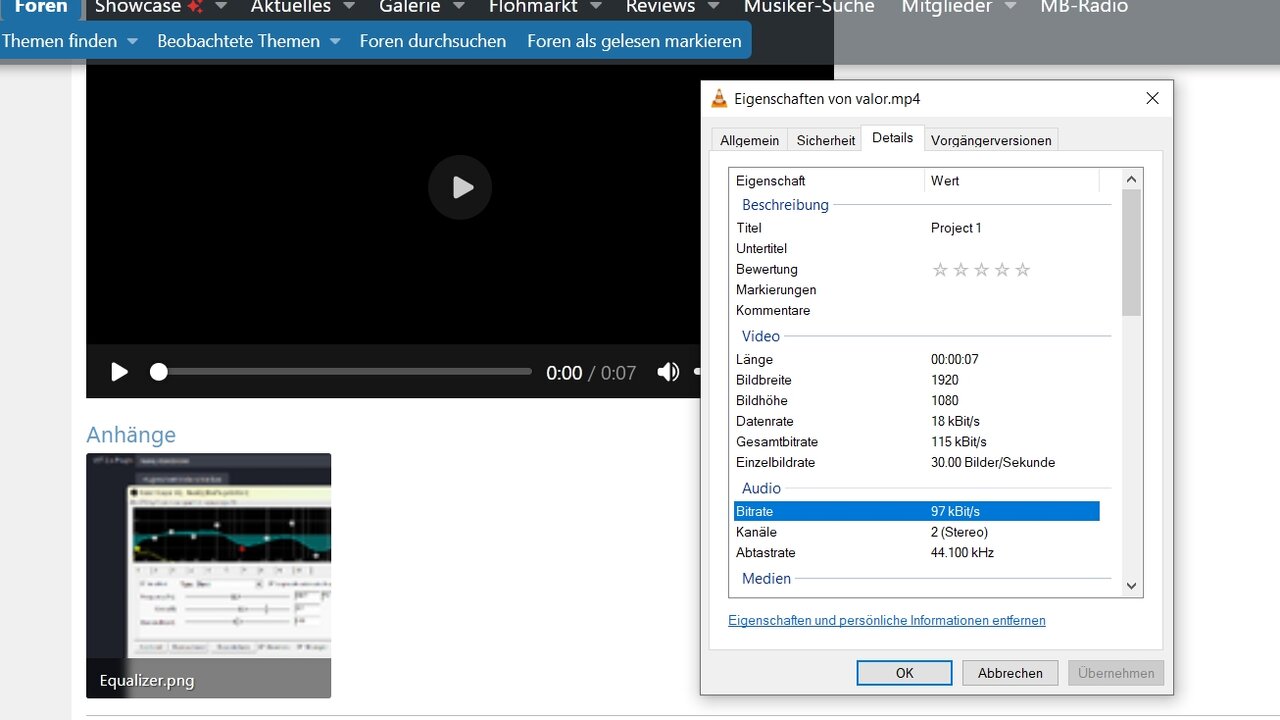Set rating using the first star
This screenshot has width=1280, height=720.
(x=940, y=270)
